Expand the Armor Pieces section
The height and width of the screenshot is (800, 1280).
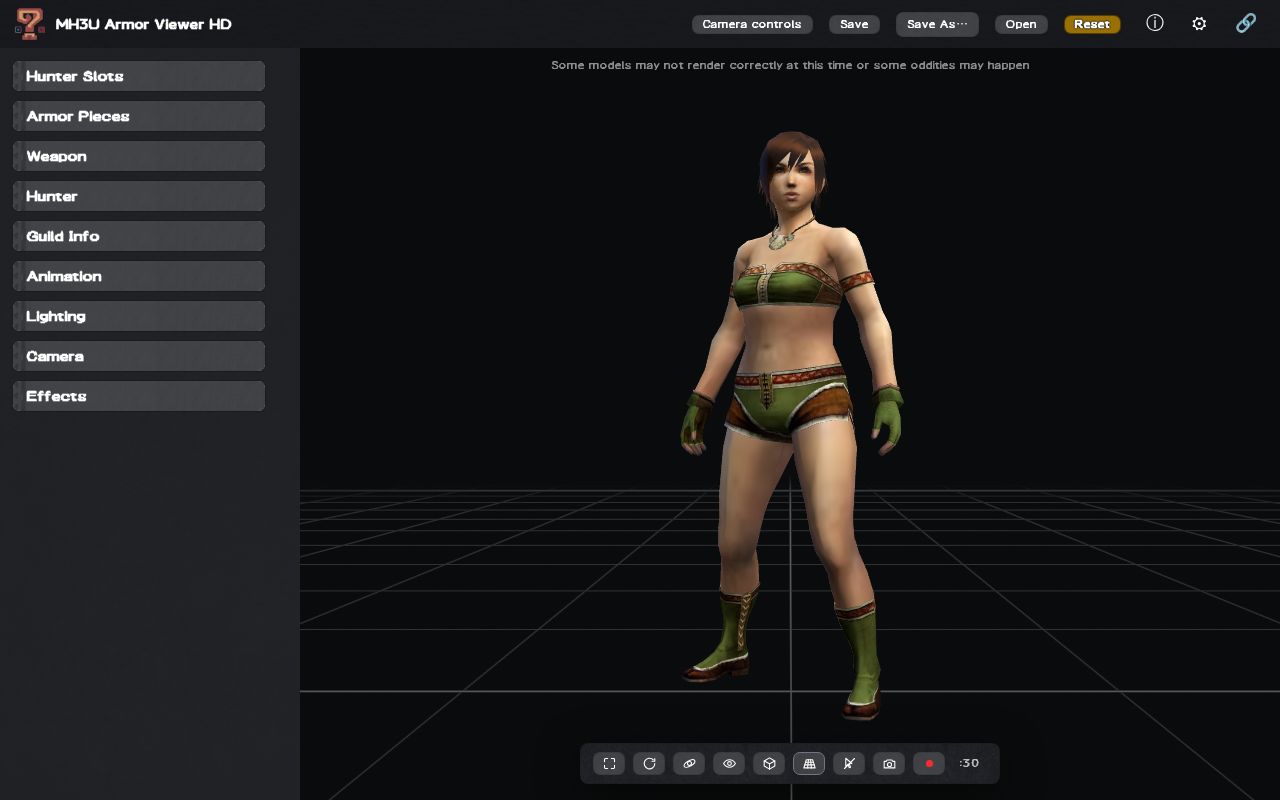[x=139, y=116]
